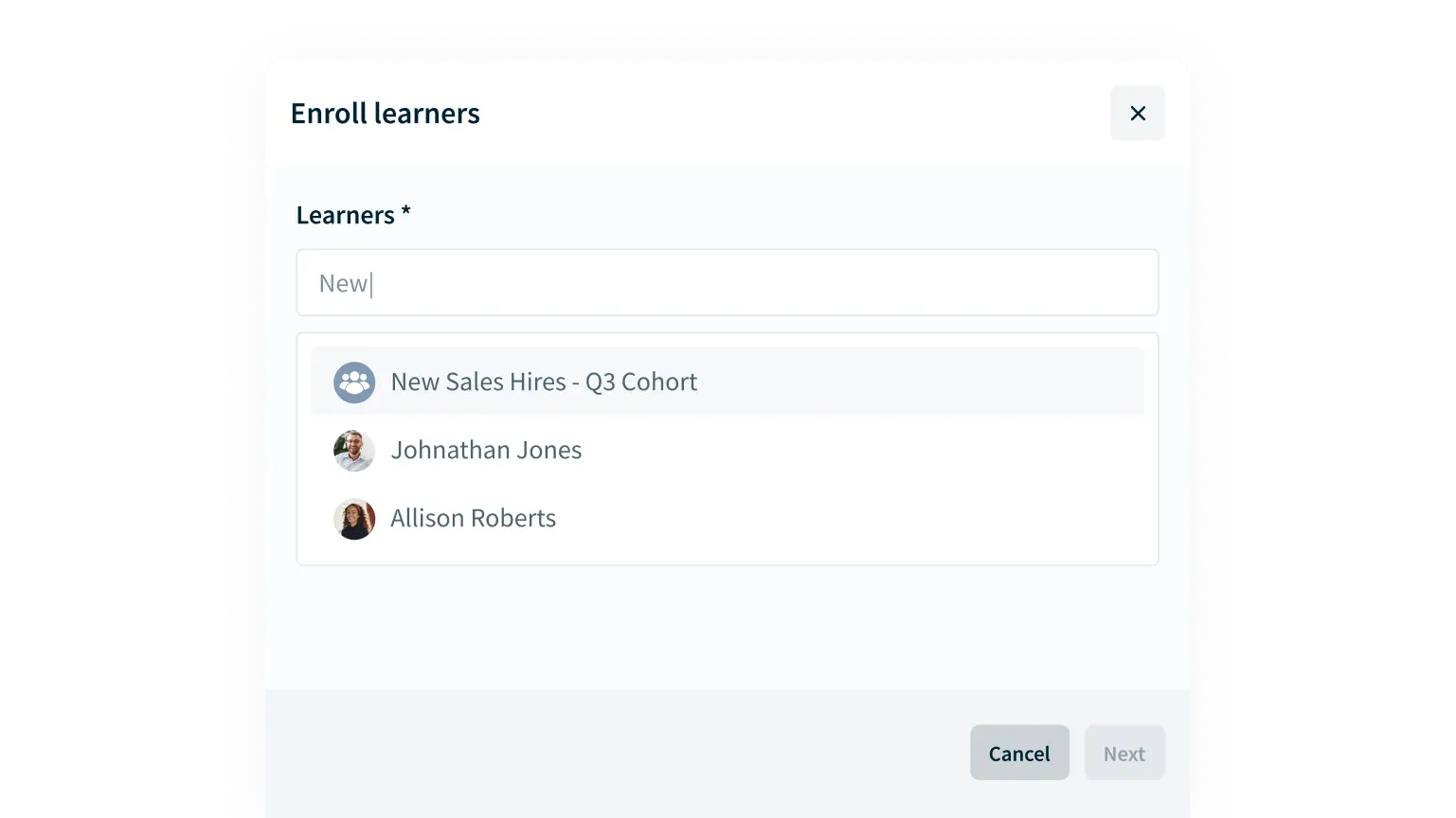Click the header space between title and close icon
Viewport: 1456px width, 818px height.
(x=796, y=114)
